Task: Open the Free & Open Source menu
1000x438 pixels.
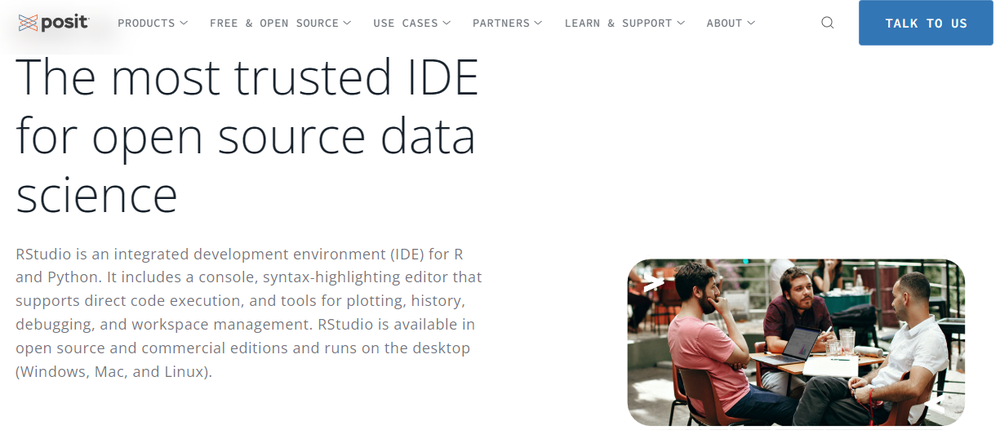Action: click(x=281, y=23)
